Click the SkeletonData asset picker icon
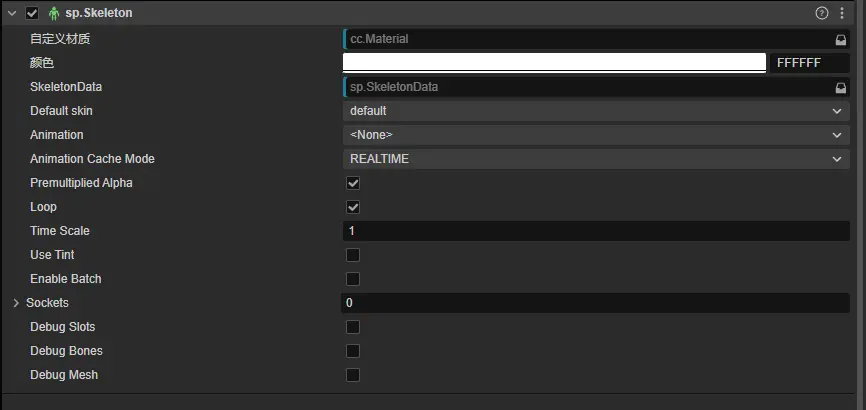The width and height of the screenshot is (866, 410). tap(840, 87)
